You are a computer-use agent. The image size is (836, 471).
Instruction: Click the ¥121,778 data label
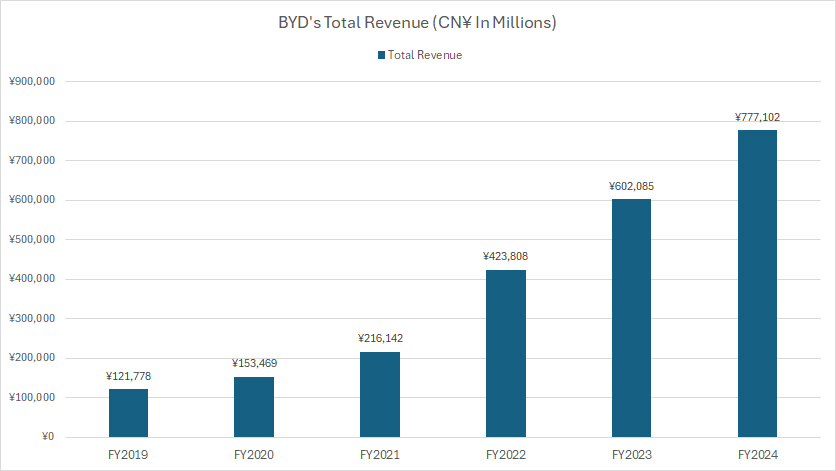128,377
